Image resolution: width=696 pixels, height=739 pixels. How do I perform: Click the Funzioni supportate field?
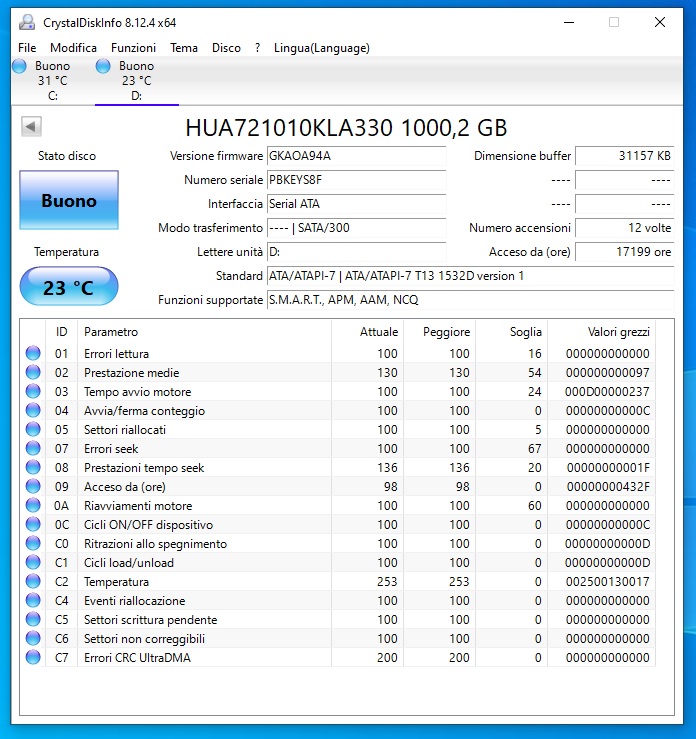point(470,300)
